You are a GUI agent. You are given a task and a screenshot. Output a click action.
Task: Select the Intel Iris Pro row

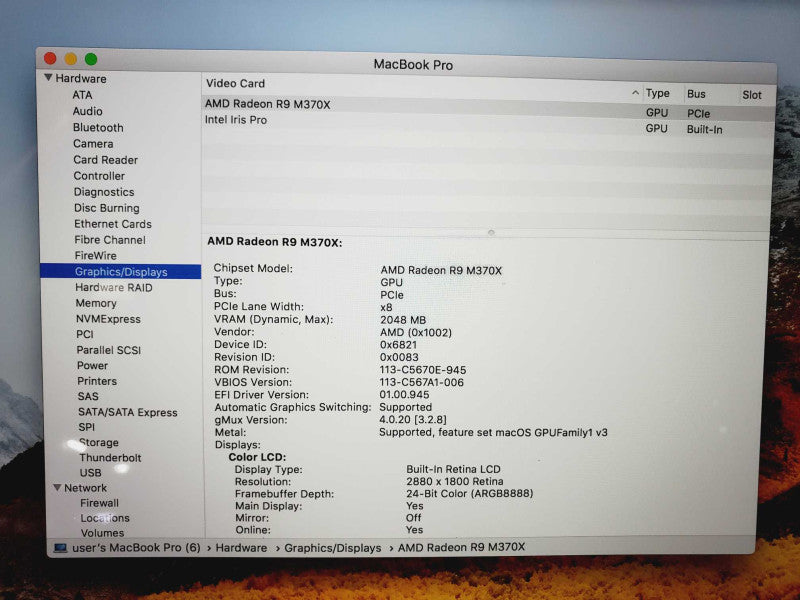pos(487,124)
